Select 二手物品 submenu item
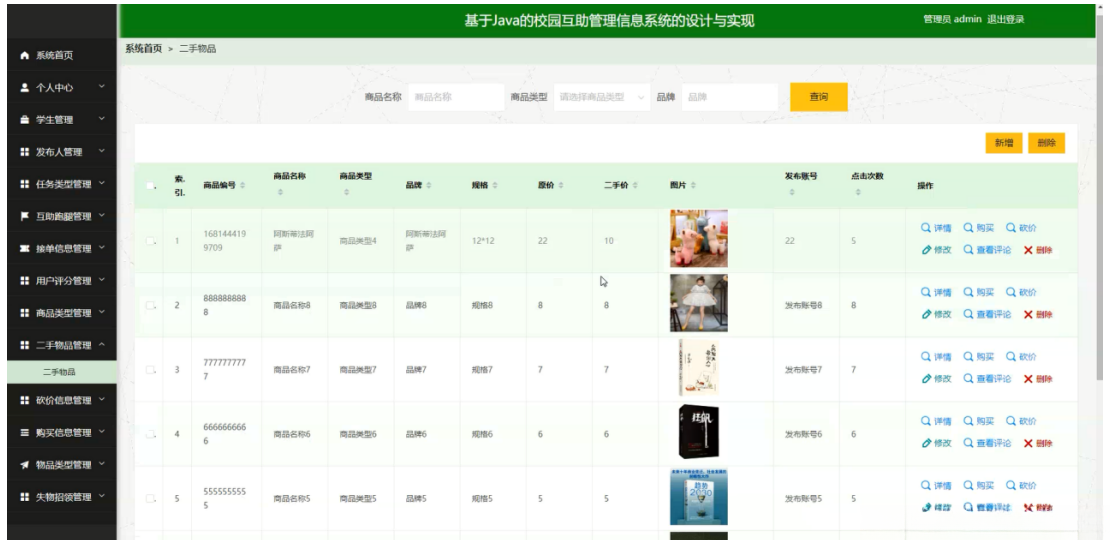 click(x=62, y=372)
